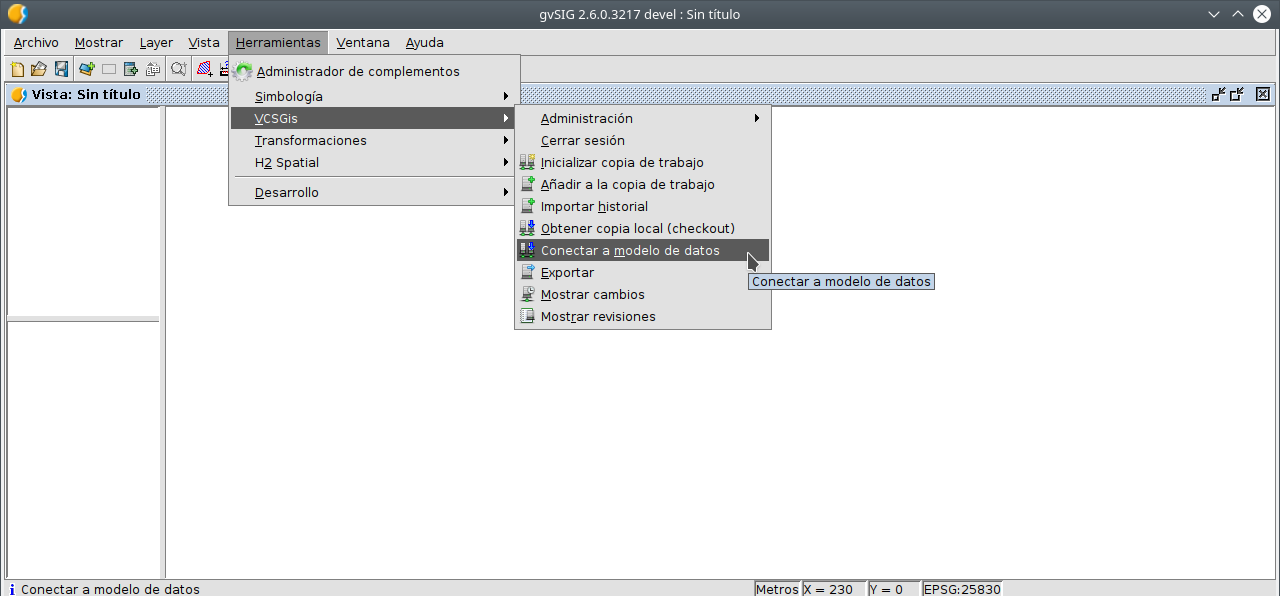Click the Open project folder icon
The image size is (1280, 596).
[39, 69]
